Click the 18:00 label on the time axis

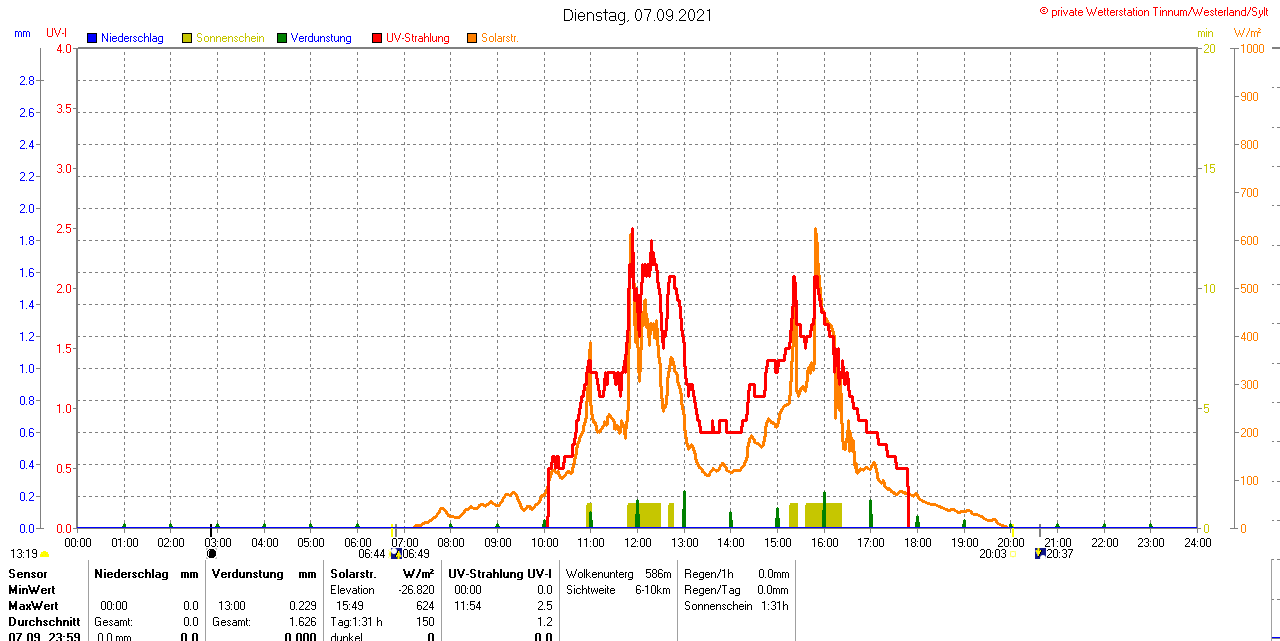(x=918, y=542)
